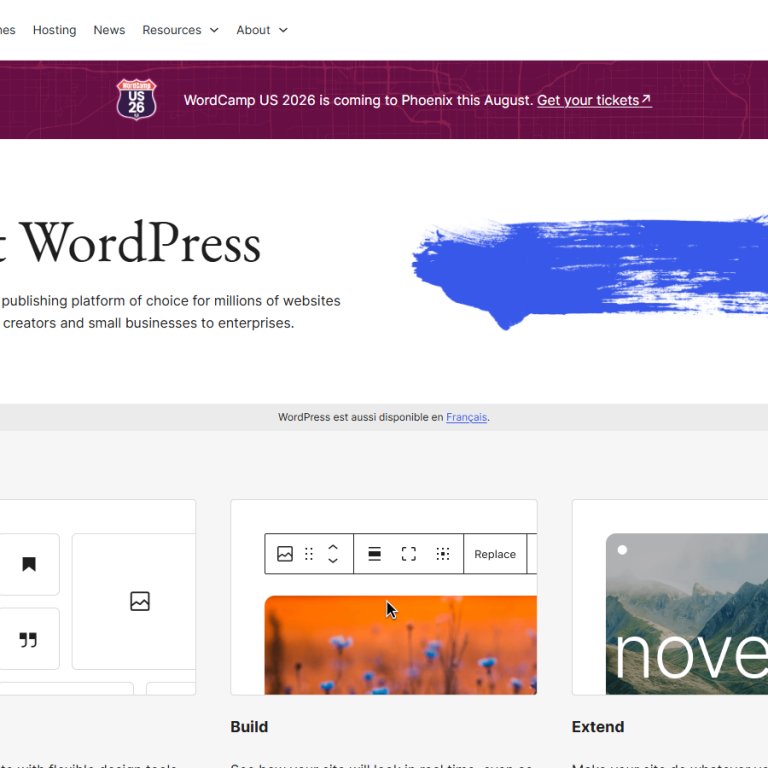
Task: Click the image block icon in Design card
Action: tap(140, 601)
